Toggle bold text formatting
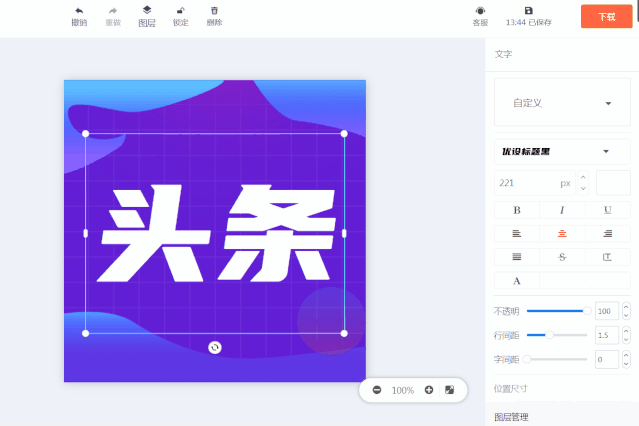 tap(517, 210)
